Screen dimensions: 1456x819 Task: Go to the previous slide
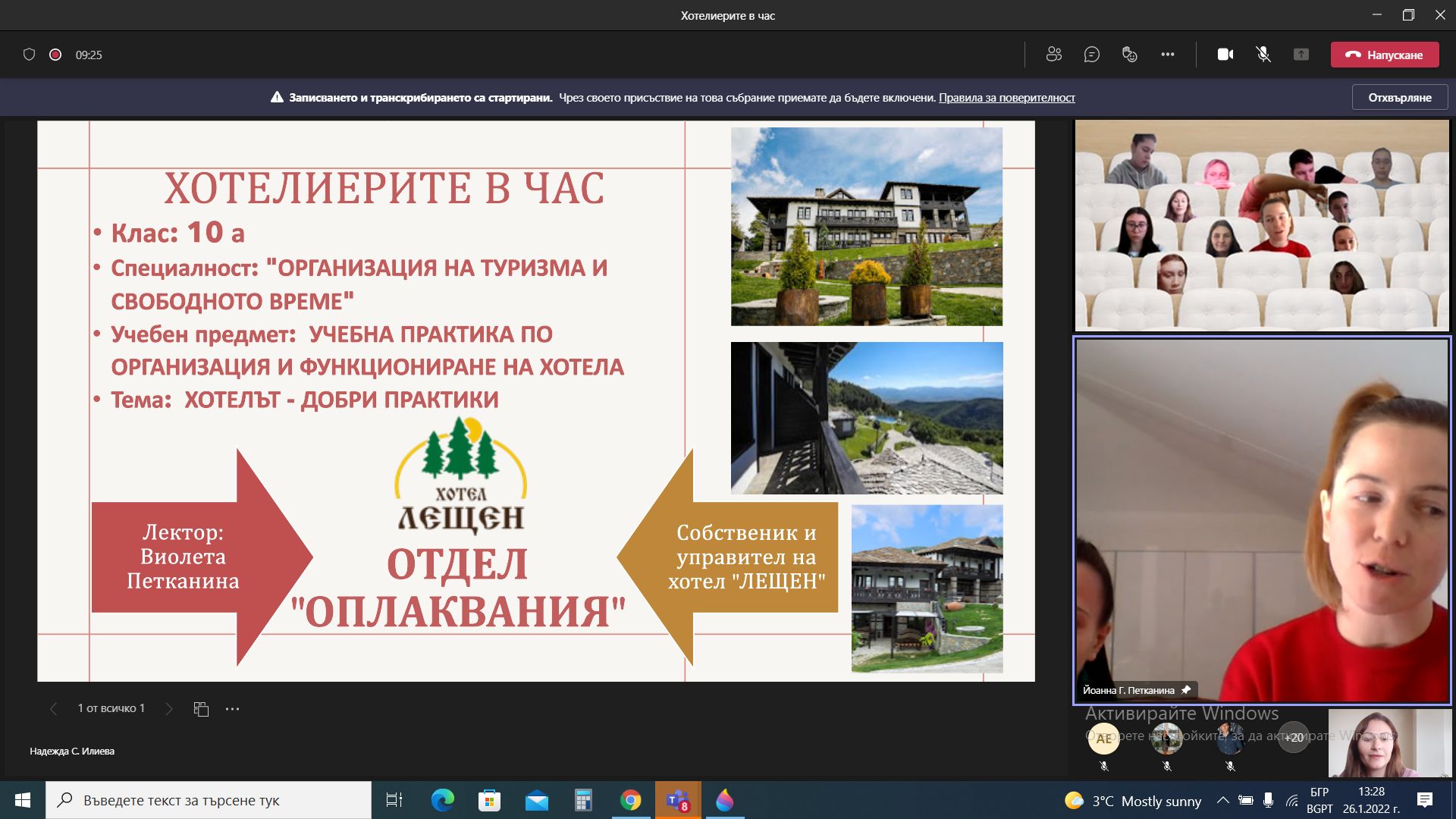(x=53, y=709)
